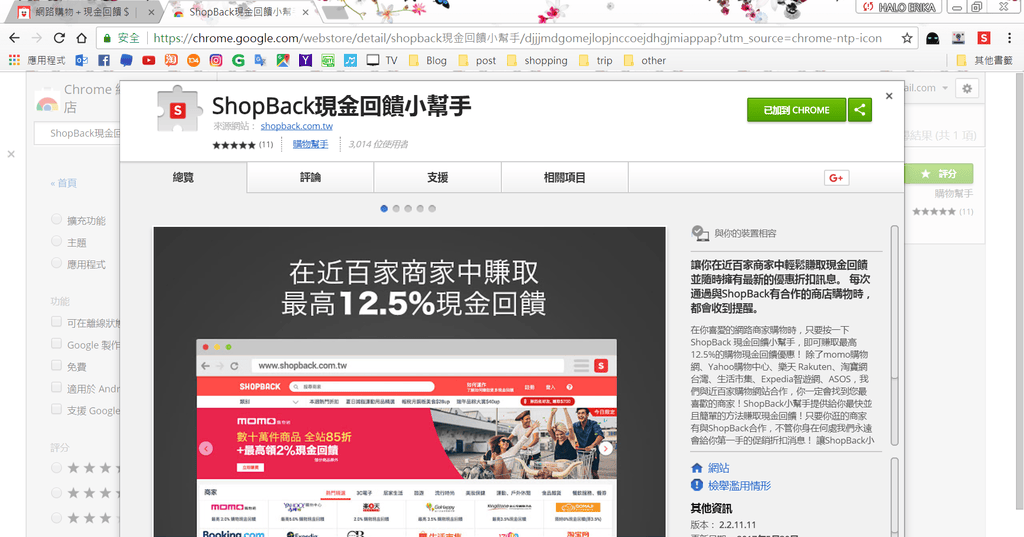Screen dimensions: 1024x537
Task: Click the 檢舉濫用情形 report abuse link
Action: pyautogui.click(x=739, y=486)
